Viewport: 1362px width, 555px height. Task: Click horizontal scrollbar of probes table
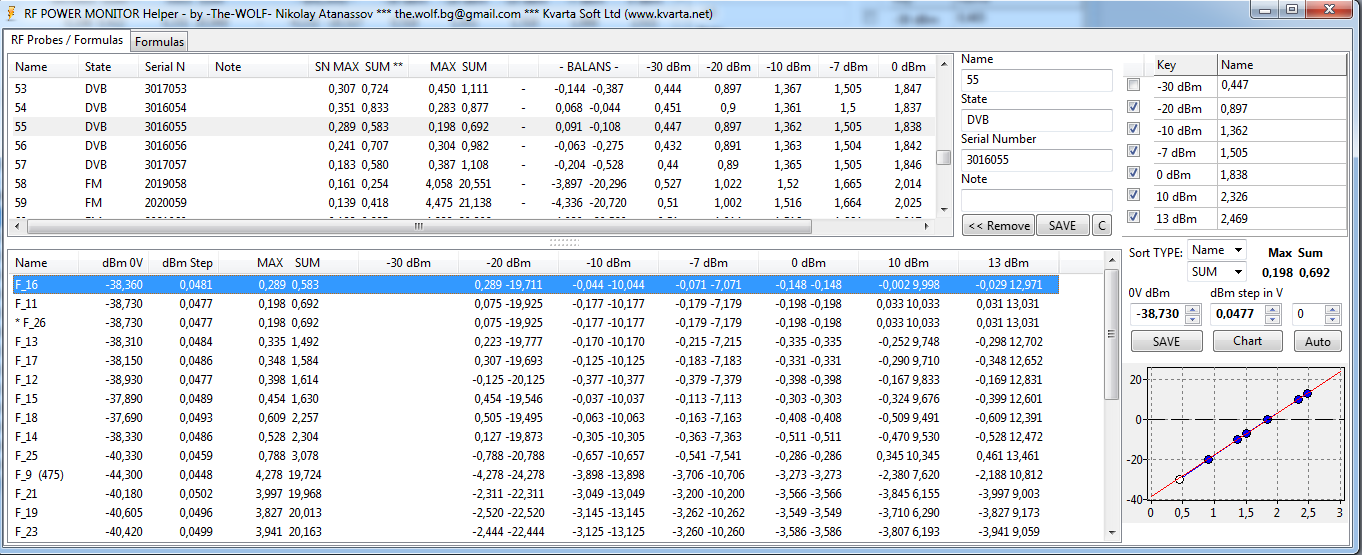[x=417, y=226]
